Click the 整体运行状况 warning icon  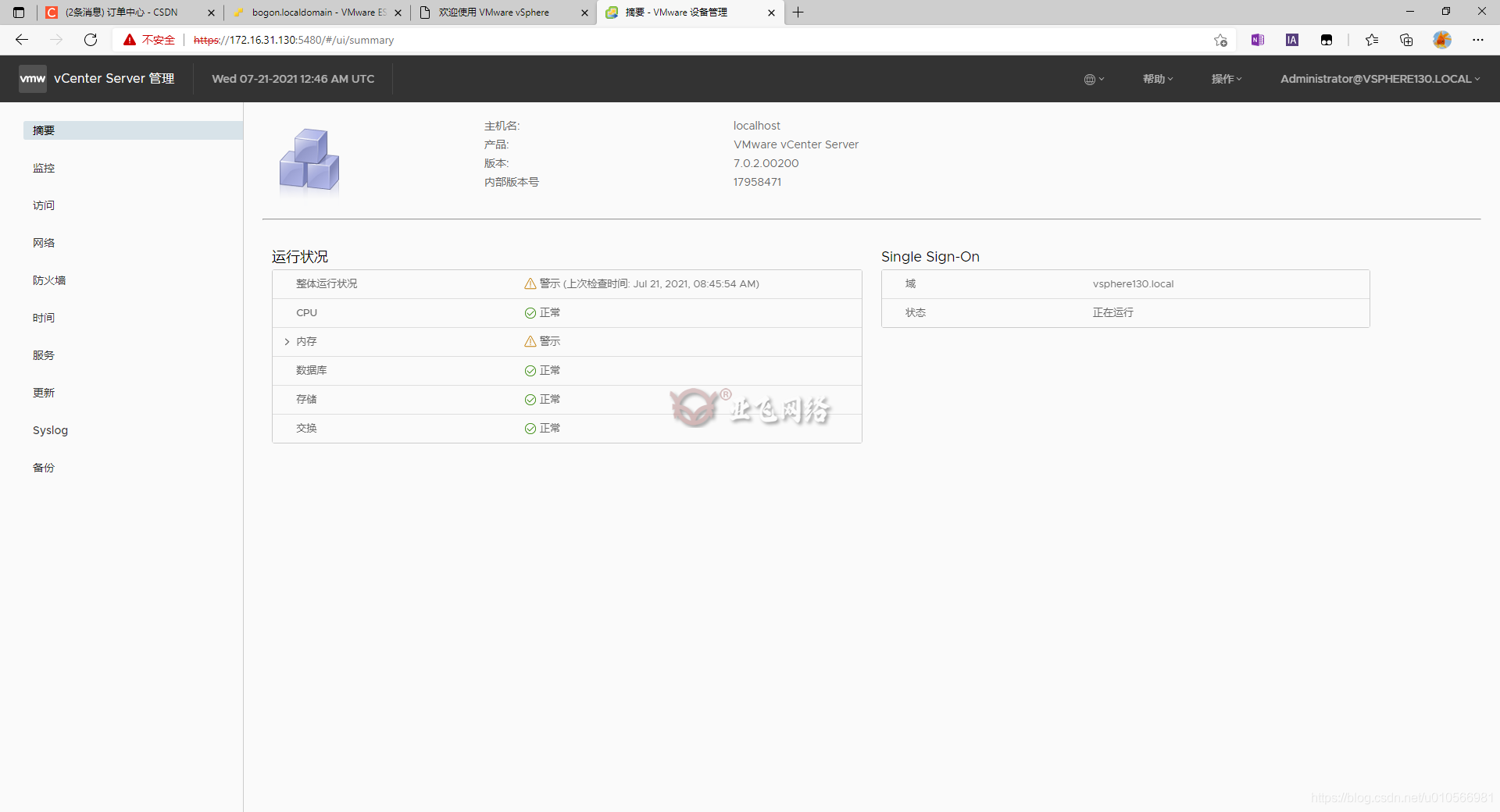(530, 283)
